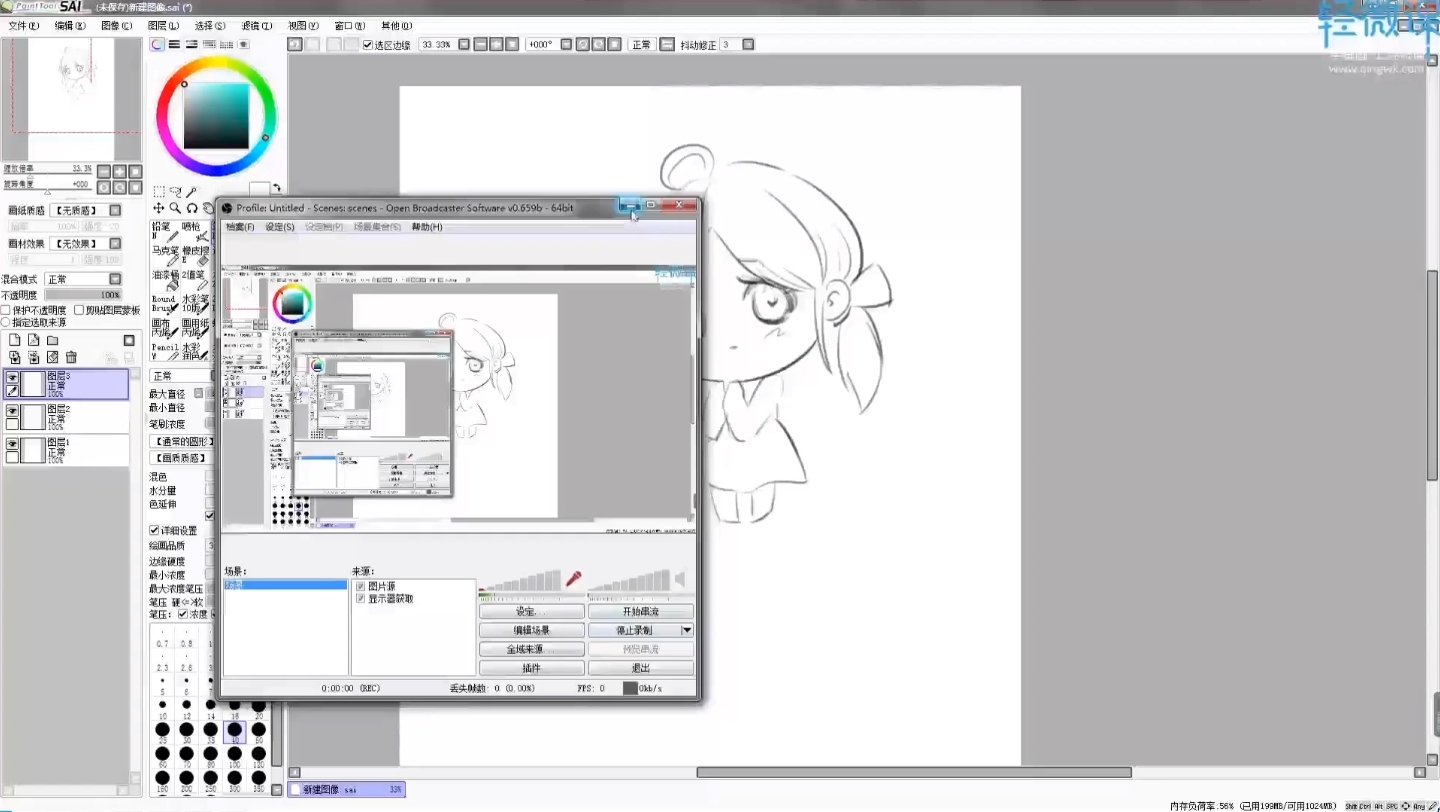Toggle the 图片源 source checkbox in OBS
The height and width of the screenshot is (812, 1440).
coord(361,586)
